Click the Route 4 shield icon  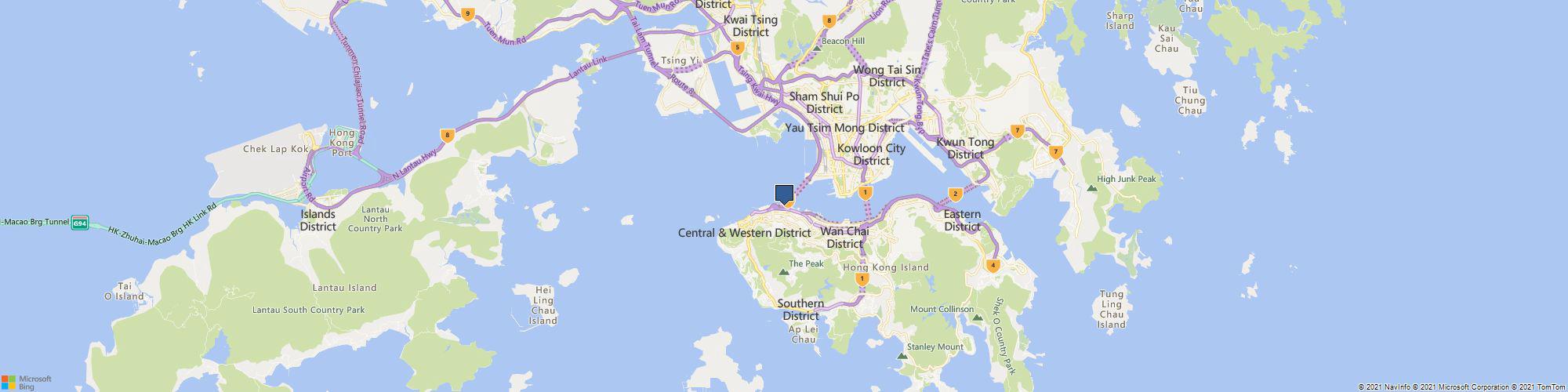994,265
